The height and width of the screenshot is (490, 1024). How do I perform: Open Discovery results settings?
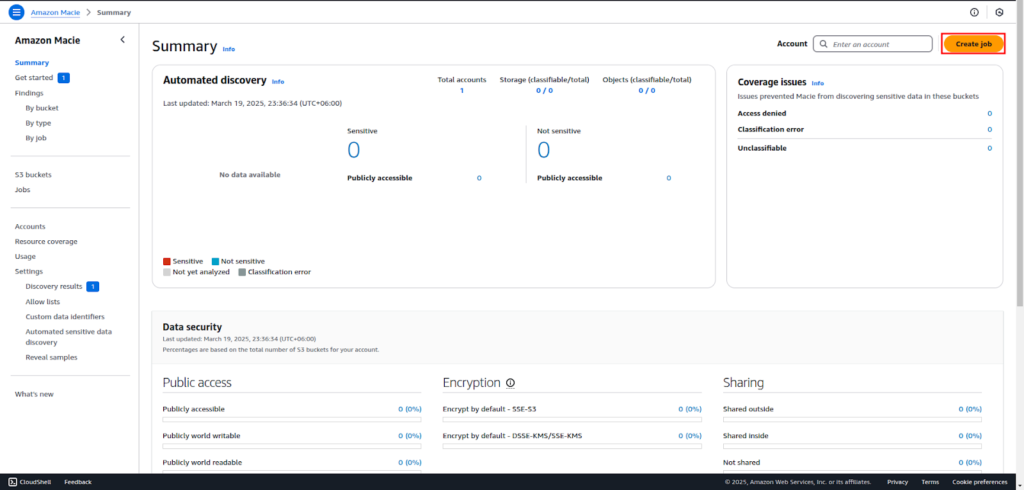[x=54, y=286]
